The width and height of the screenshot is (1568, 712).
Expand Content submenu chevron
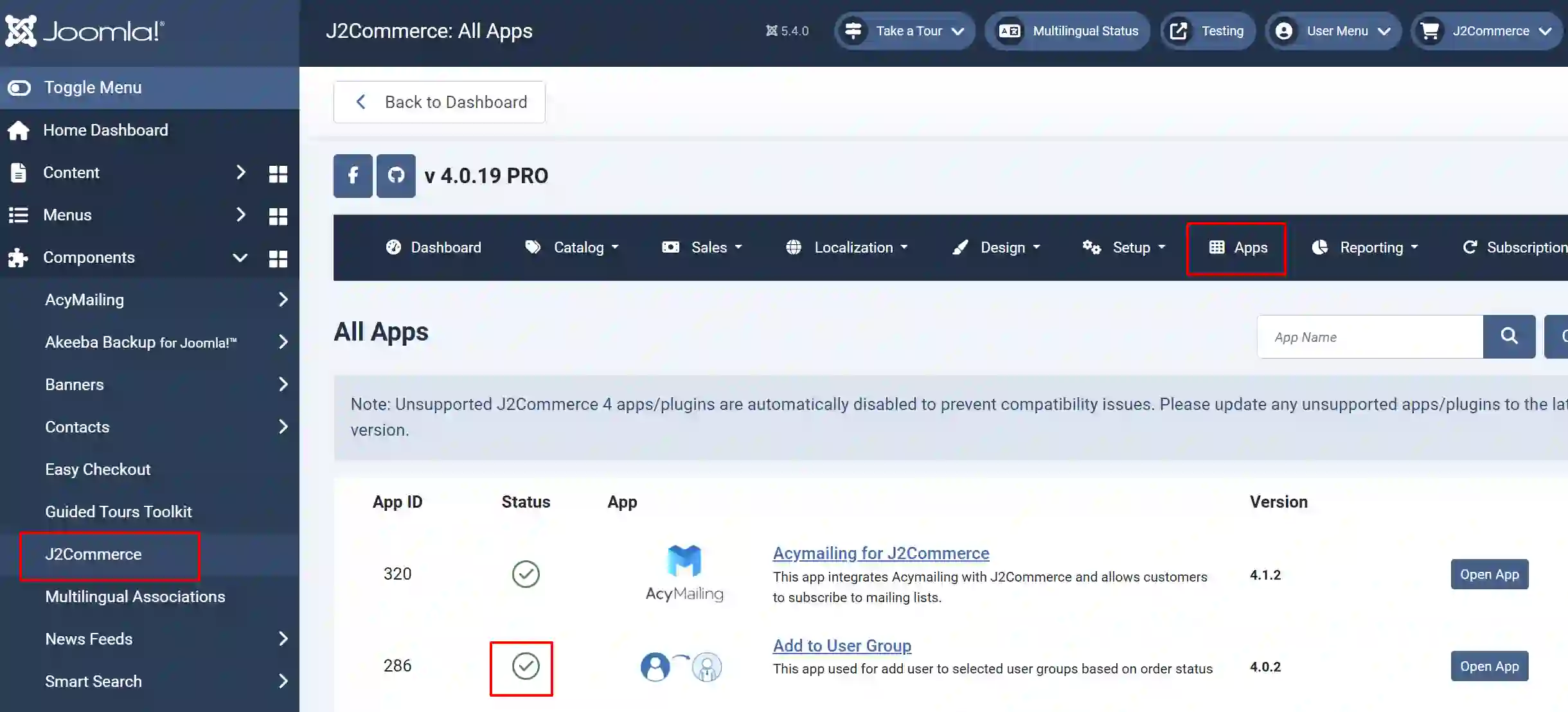[240, 172]
